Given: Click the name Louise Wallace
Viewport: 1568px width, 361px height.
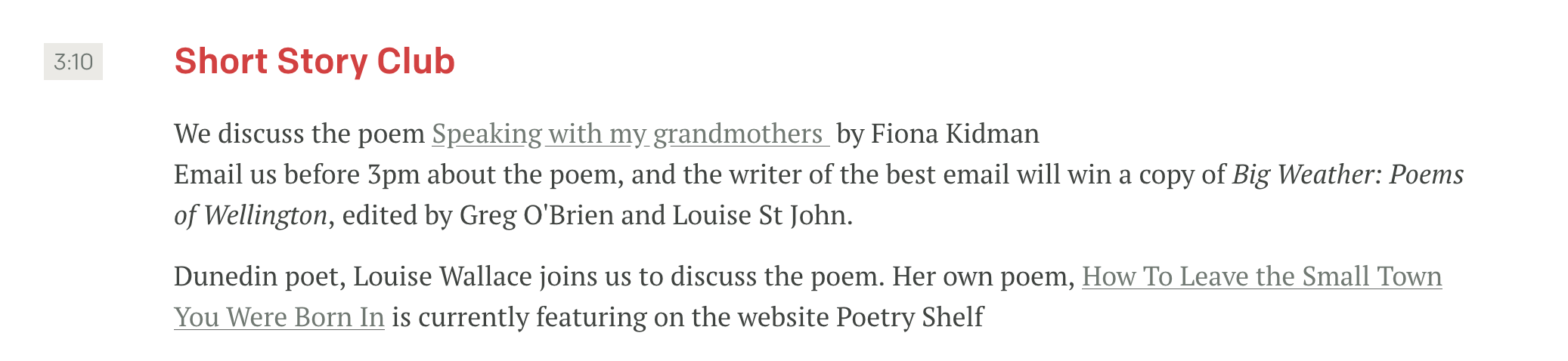Looking at the screenshot, I should (442, 276).
